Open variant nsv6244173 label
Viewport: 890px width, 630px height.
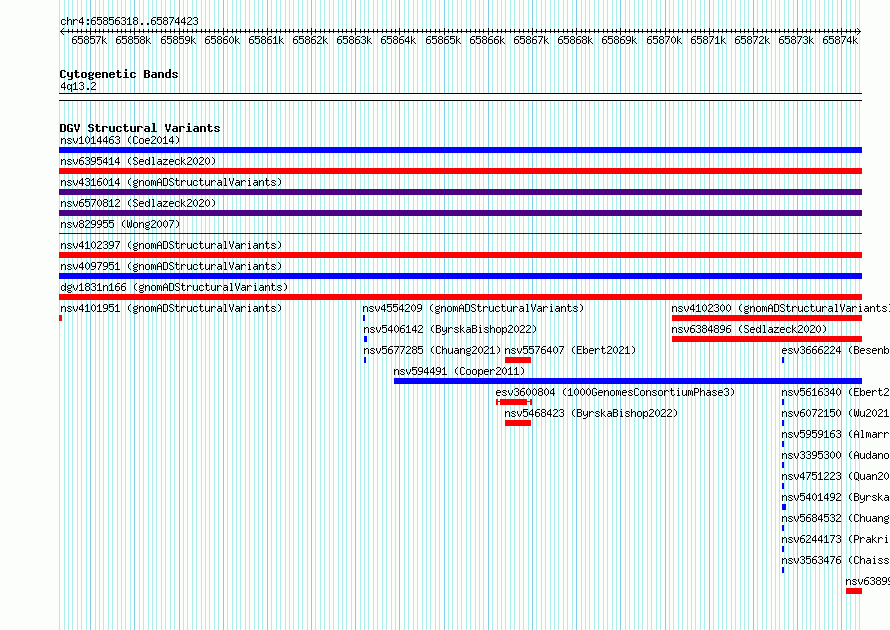[836, 539]
